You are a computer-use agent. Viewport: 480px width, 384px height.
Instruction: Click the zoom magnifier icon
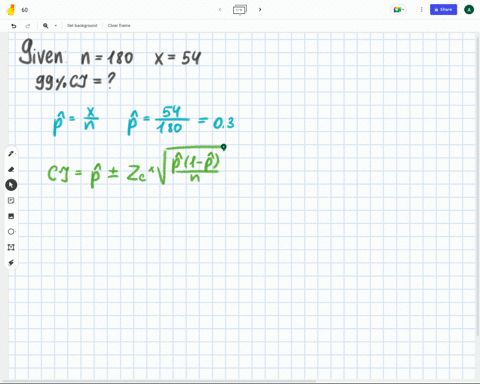point(46,26)
